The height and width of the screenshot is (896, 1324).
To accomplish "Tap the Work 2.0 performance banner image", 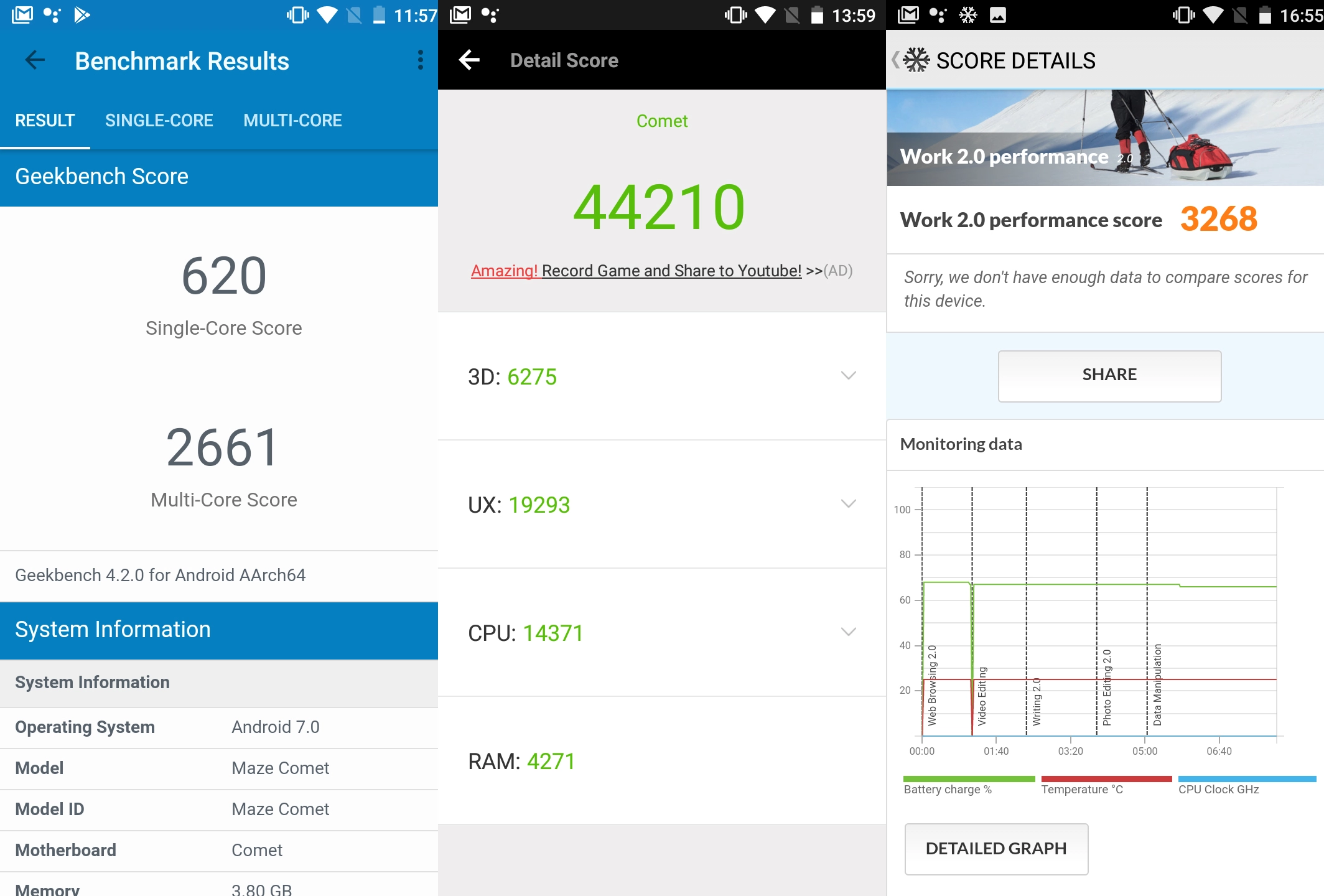I will 1105,138.
